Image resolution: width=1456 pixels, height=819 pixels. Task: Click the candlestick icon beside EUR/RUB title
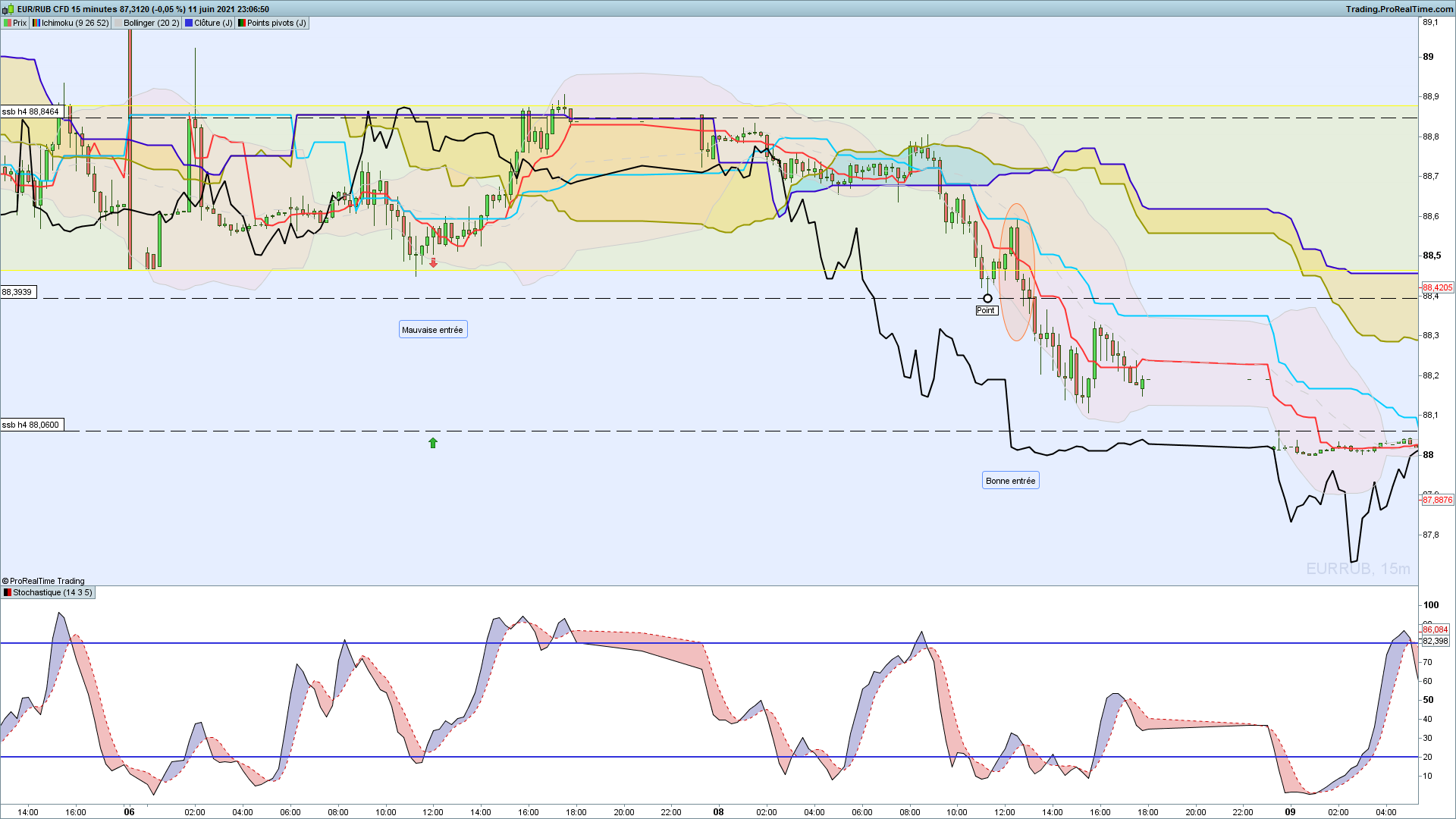pos(8,9)
